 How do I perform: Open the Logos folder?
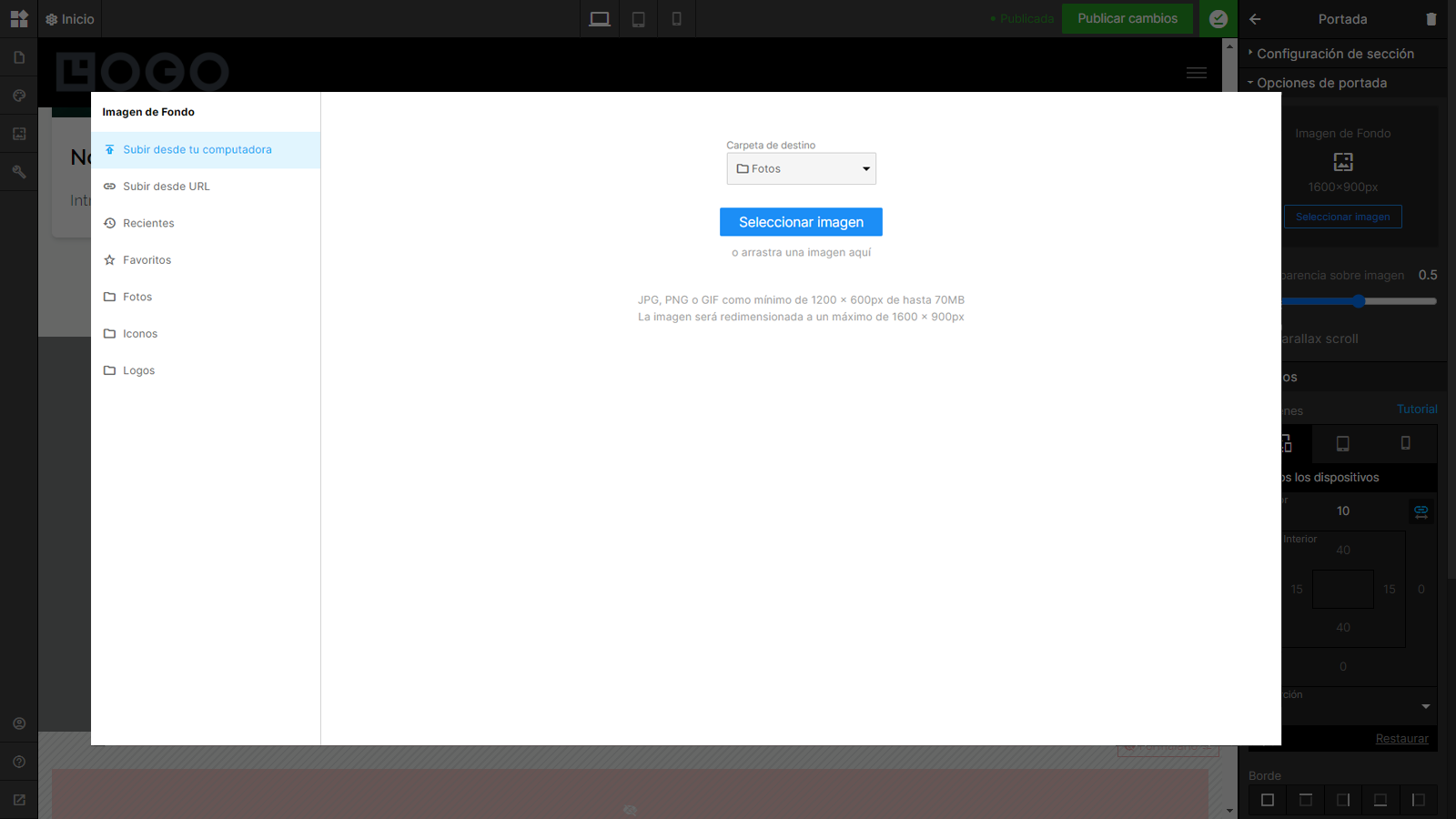(x=206, y=370)
